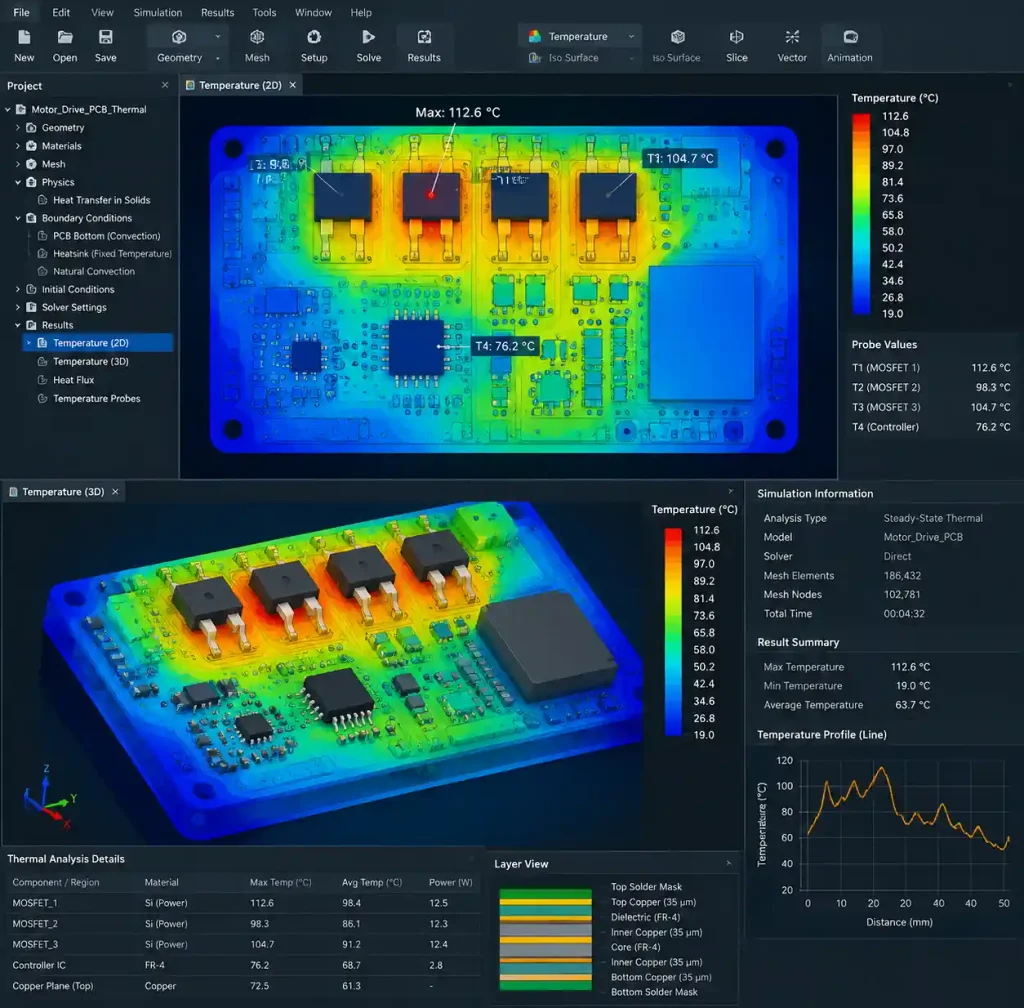Close the Project panel
Screen dimensions: 1024x1008
coord(165,86)
